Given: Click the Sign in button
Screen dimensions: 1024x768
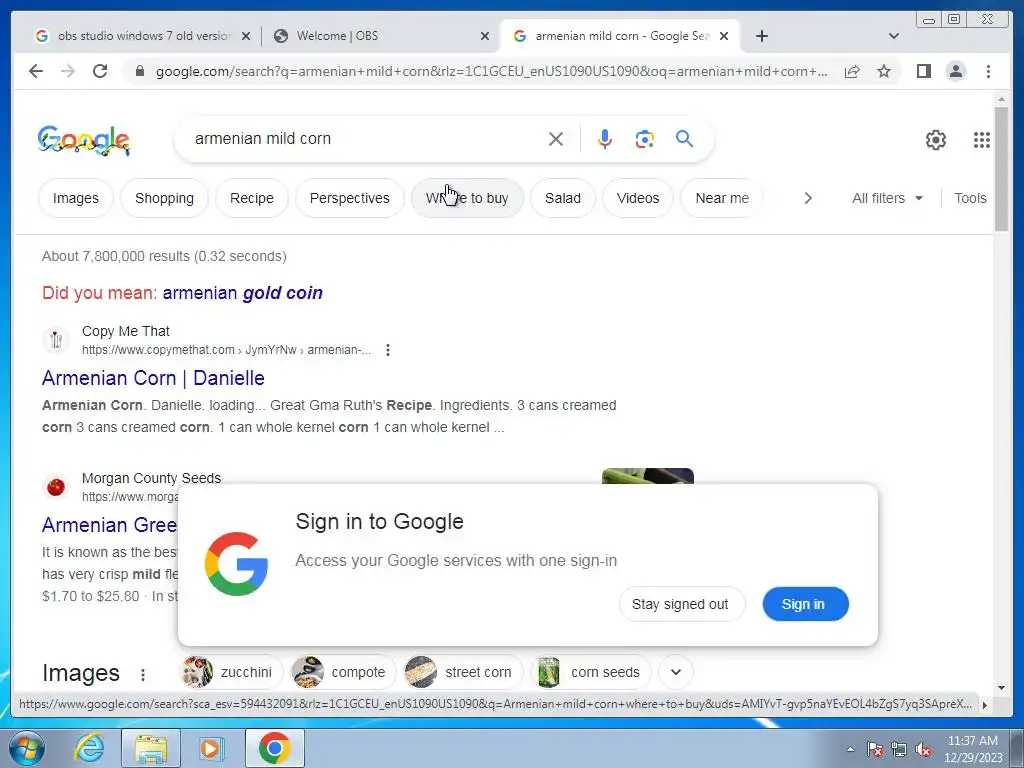Looking at the screenshot, I should [805, 604].
